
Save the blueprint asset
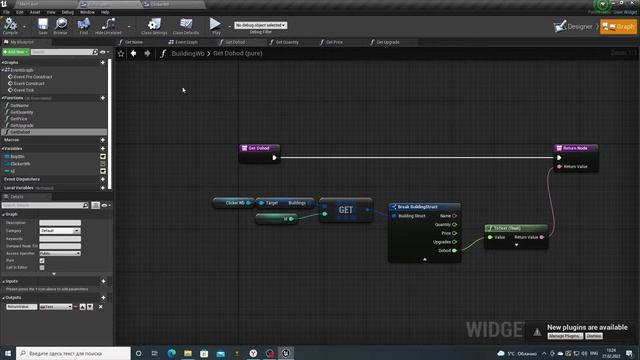point(43,26)
